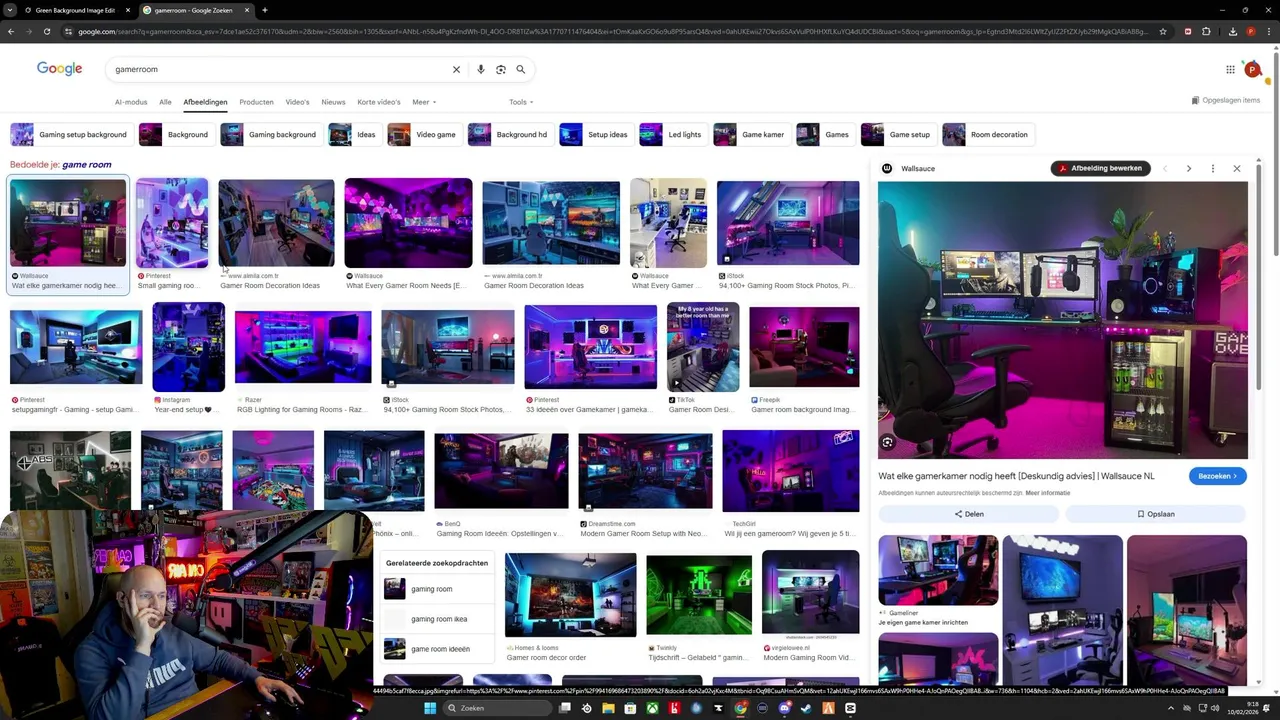Screen dimensions: 1280x720
Task: Click the Afbeelding bewerken button
Action: click(x=1101, y=169)
